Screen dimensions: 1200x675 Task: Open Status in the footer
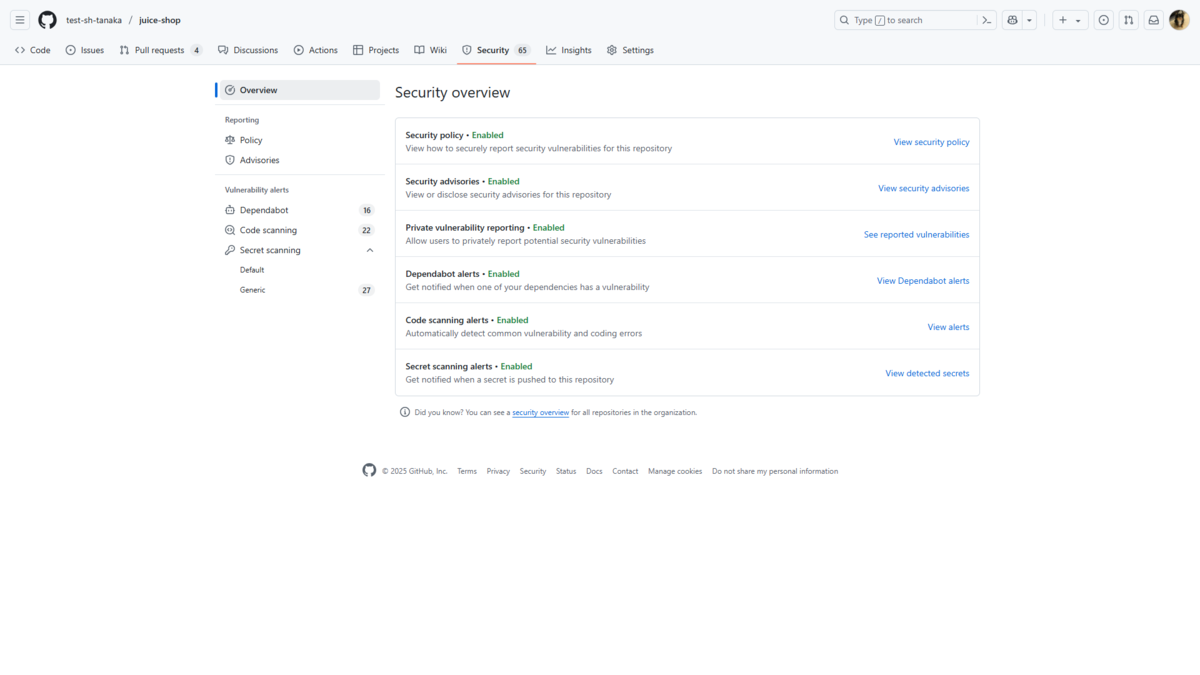pos(566,471)
